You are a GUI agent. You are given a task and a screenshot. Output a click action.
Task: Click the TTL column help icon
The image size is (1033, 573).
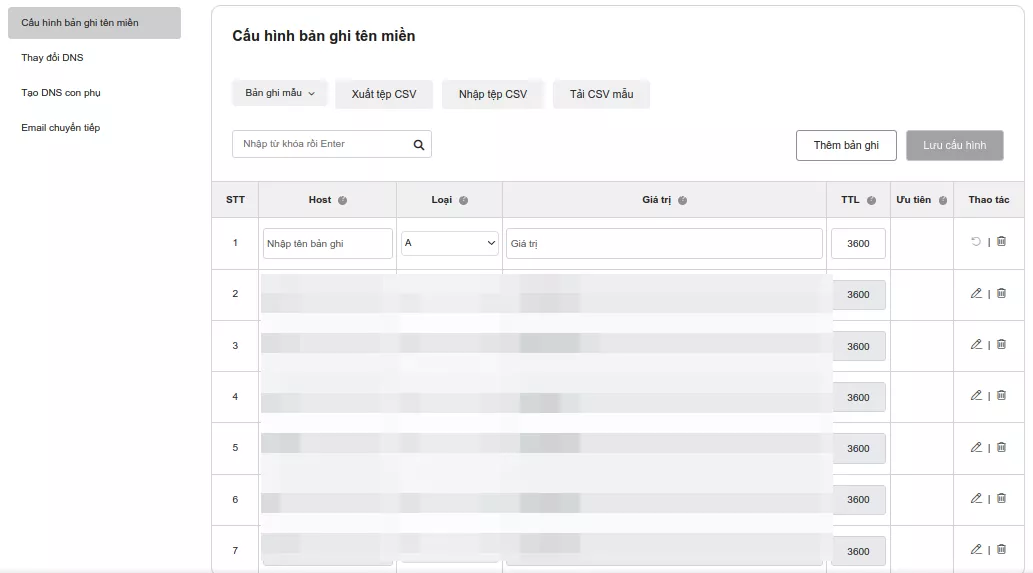coord(872,200)
